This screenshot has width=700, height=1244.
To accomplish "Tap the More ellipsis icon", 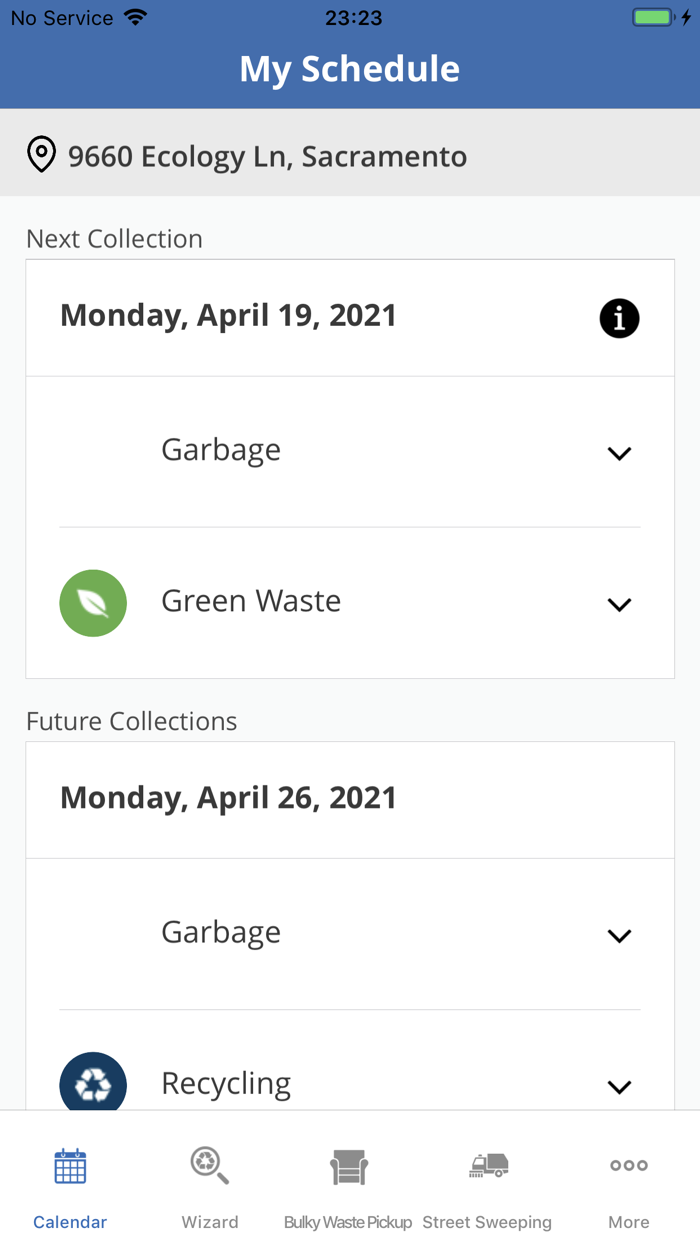I will (628, 1164).
